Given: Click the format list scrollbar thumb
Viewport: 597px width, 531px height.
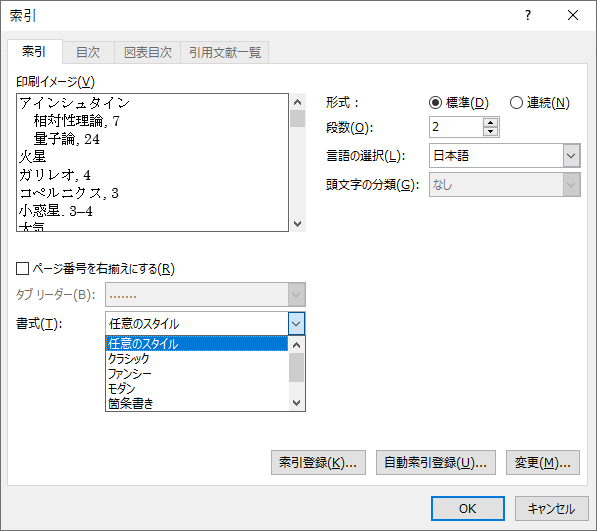Looking at the screenshot, I should click(x=296, y=367).
